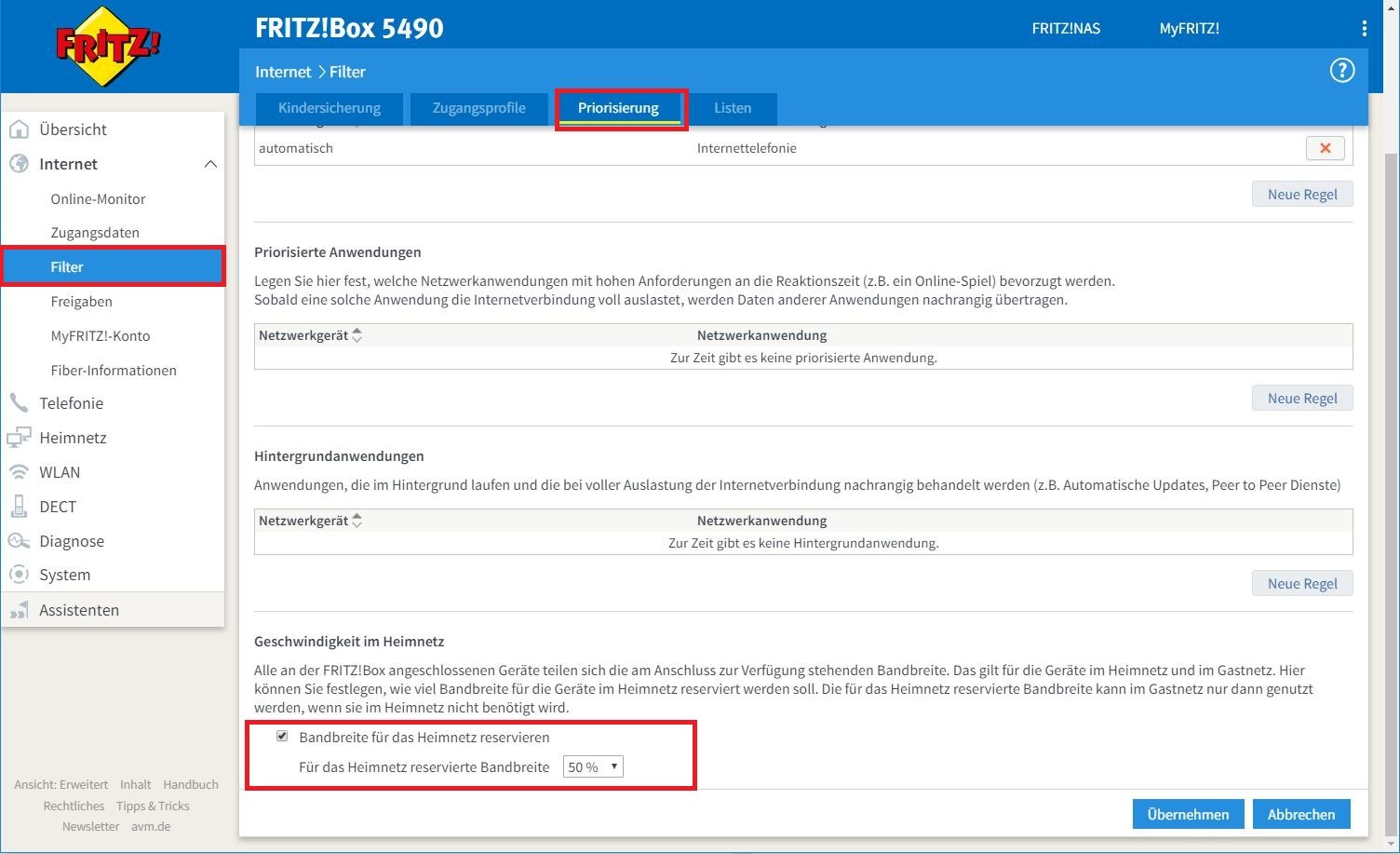Image resolution: width=1400 pixels, height=854 pixels.
Task: Open the DECT menu
Action: coord(58,507)
